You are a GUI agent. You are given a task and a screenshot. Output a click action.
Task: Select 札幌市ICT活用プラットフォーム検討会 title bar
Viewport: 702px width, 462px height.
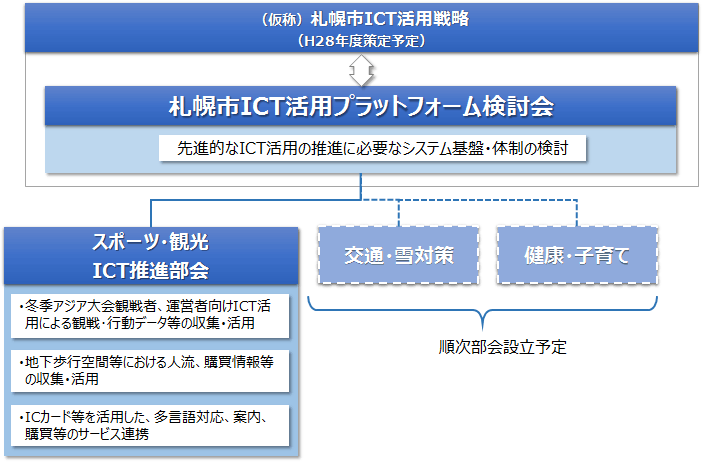click(361, 106)
